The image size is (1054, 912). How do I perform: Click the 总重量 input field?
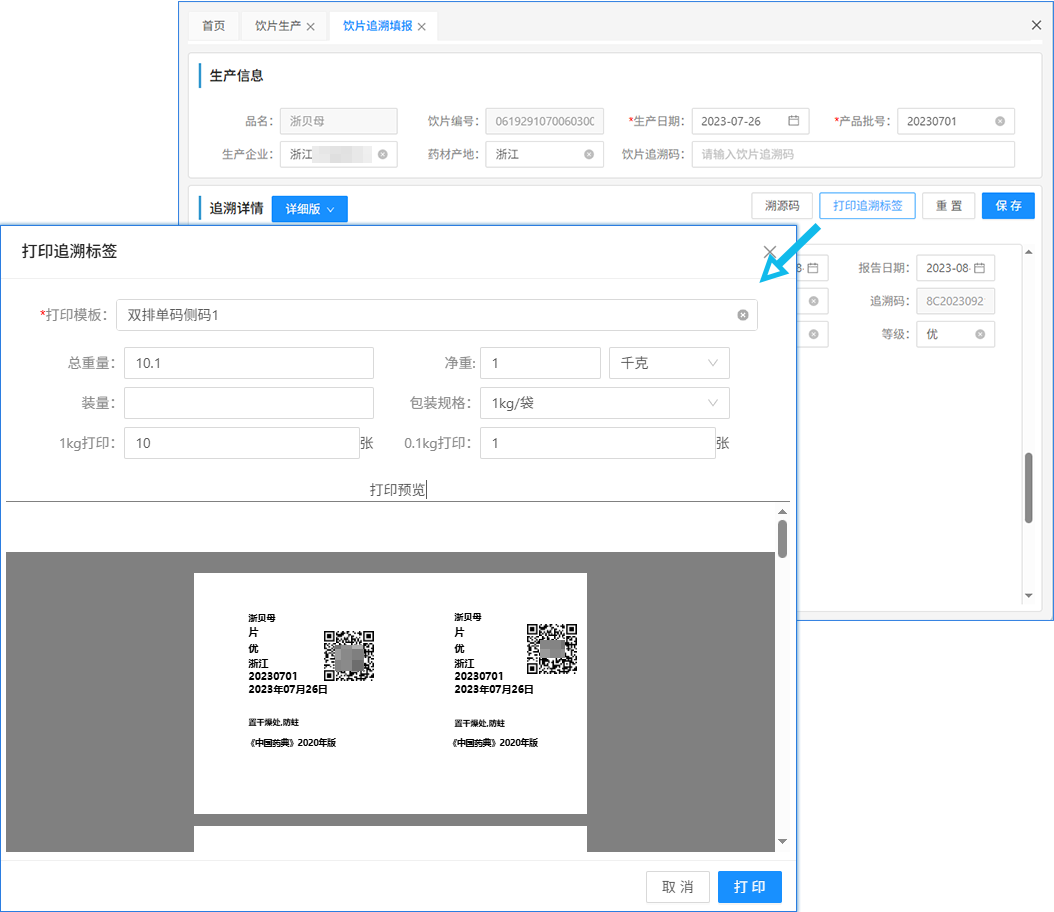coord(248,363)
